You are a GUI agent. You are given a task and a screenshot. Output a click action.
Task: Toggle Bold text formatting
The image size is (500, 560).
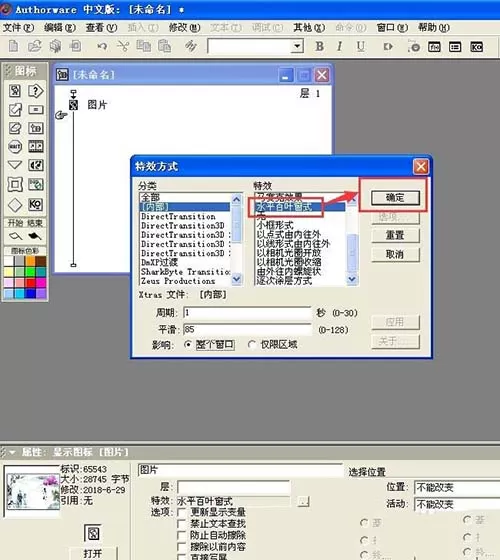pyautogui.click(x=319, y=46)
